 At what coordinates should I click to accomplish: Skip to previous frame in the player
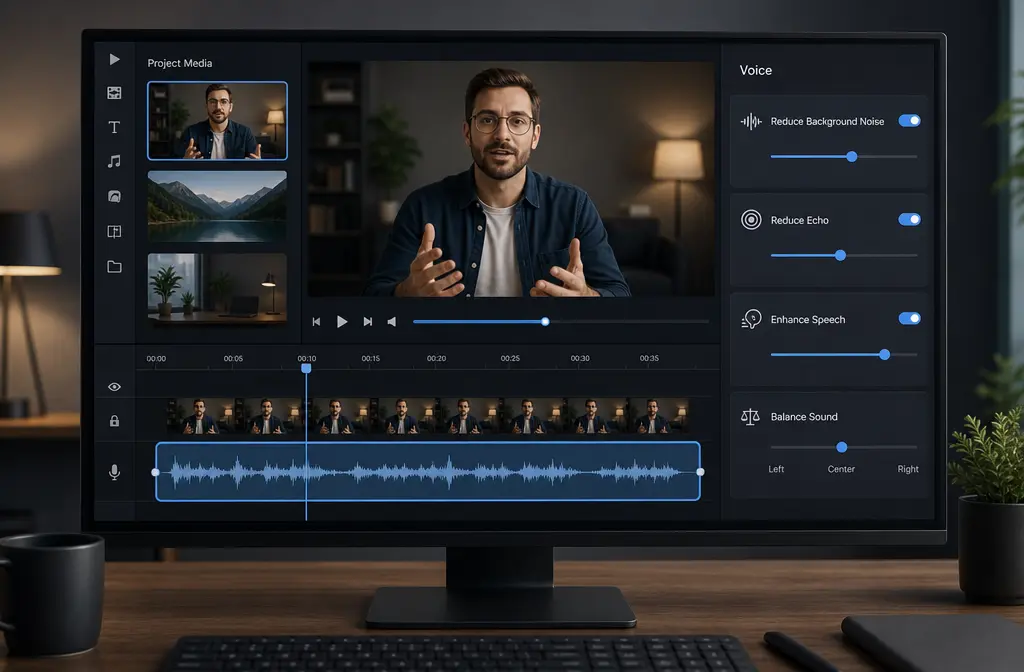pos(316,322)
